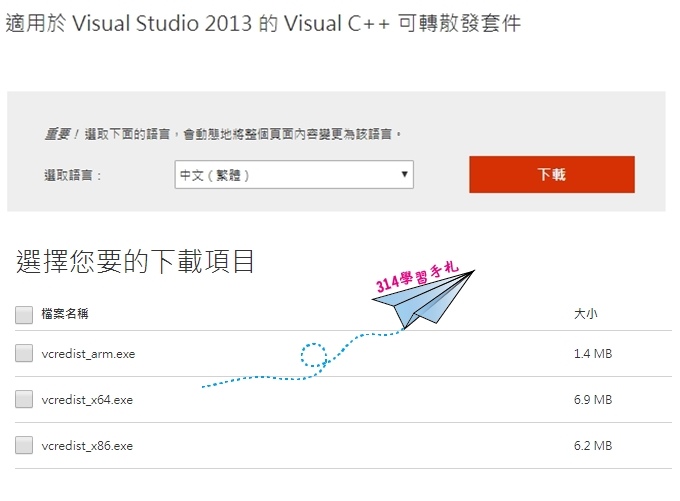Click the 1.4 MB size value

point(593,354)
